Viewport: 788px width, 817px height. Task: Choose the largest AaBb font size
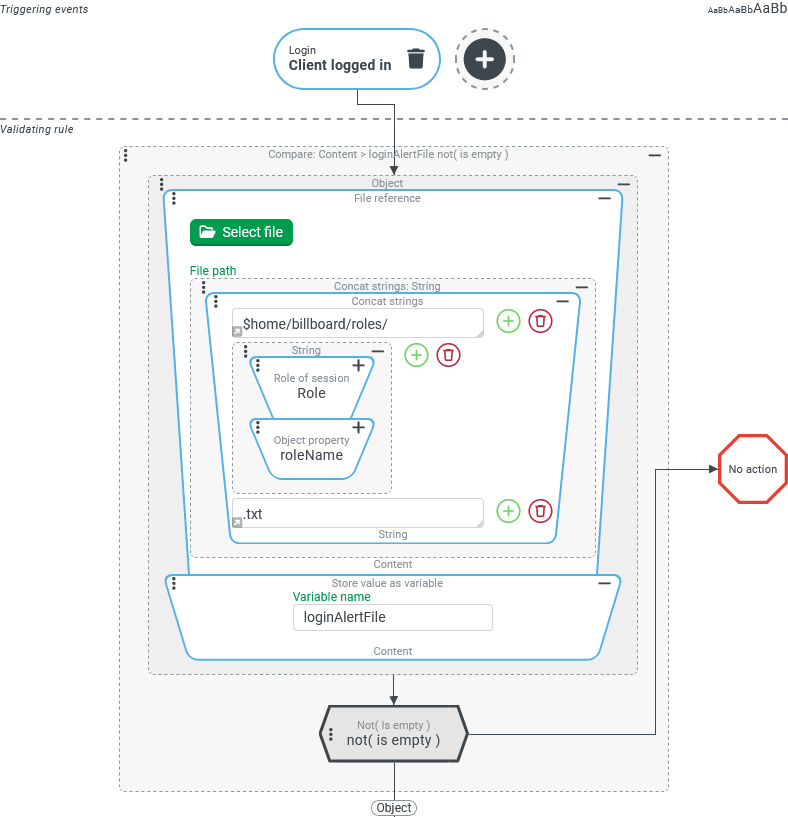click(x=770, y=8)
